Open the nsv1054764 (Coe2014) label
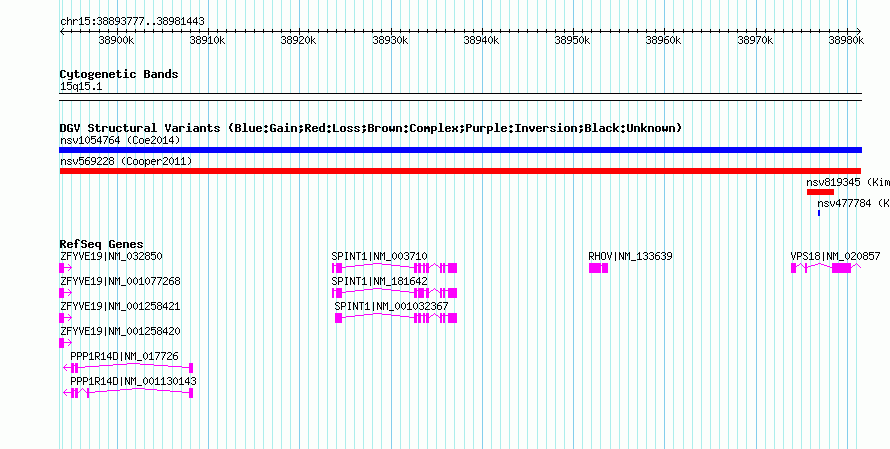This screenshot has width=890, height=449. click(120, 140)
